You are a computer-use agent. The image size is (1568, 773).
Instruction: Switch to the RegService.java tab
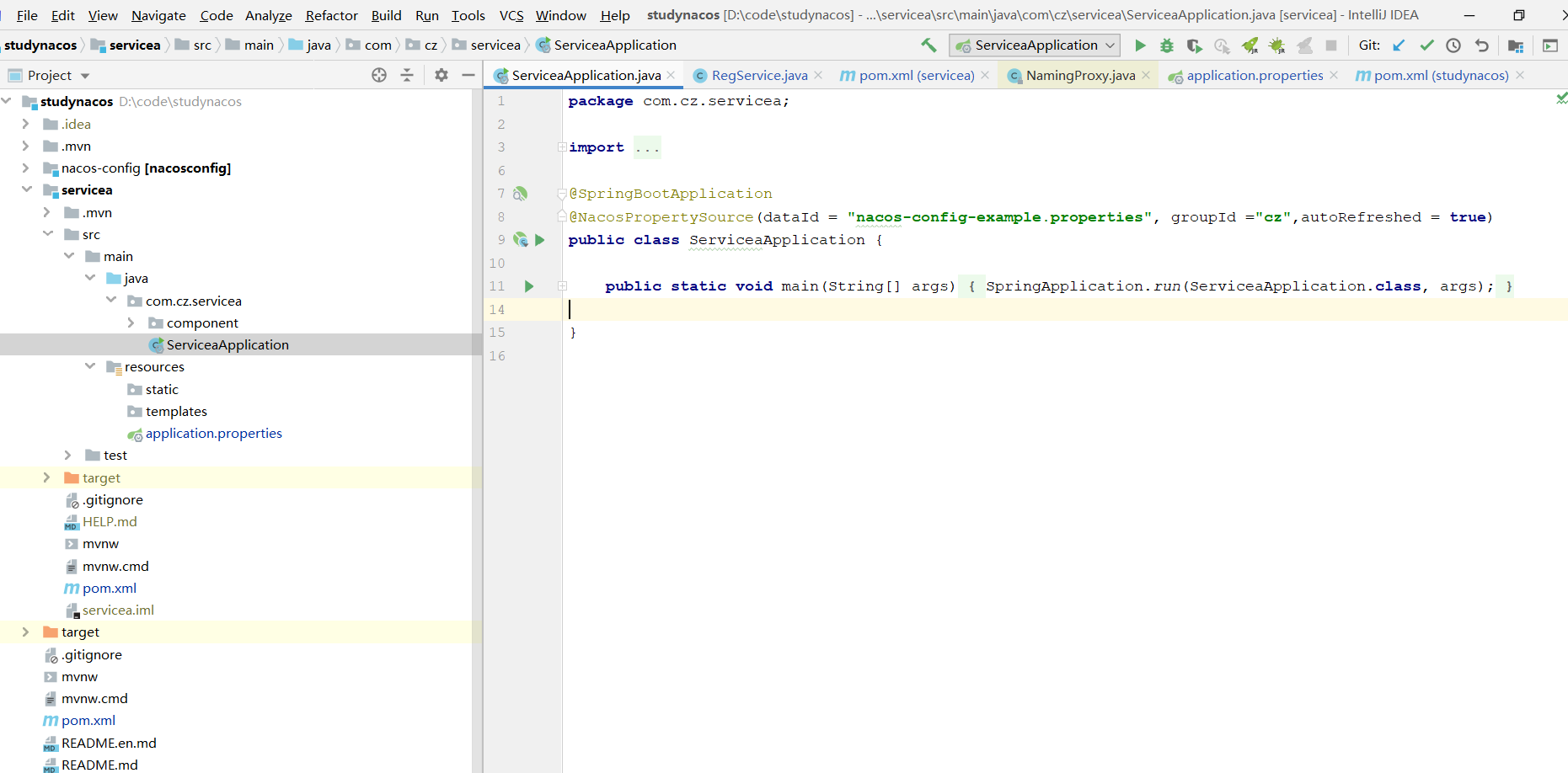pyautogui.click(x=759, y=76)
